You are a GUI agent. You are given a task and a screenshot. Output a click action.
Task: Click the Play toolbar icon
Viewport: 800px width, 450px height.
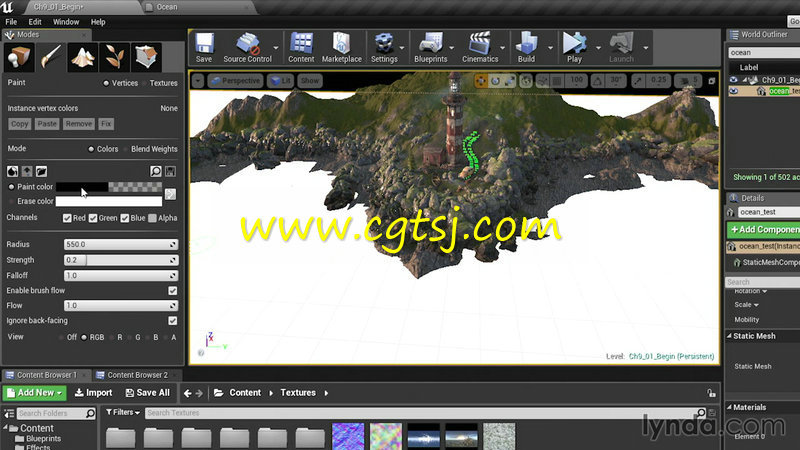(574, 47)
